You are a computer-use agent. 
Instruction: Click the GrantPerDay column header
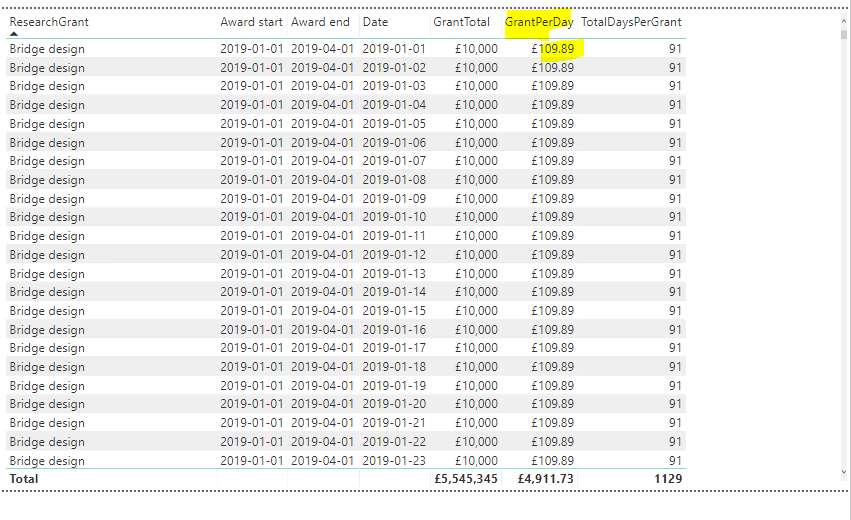point(539,22)
